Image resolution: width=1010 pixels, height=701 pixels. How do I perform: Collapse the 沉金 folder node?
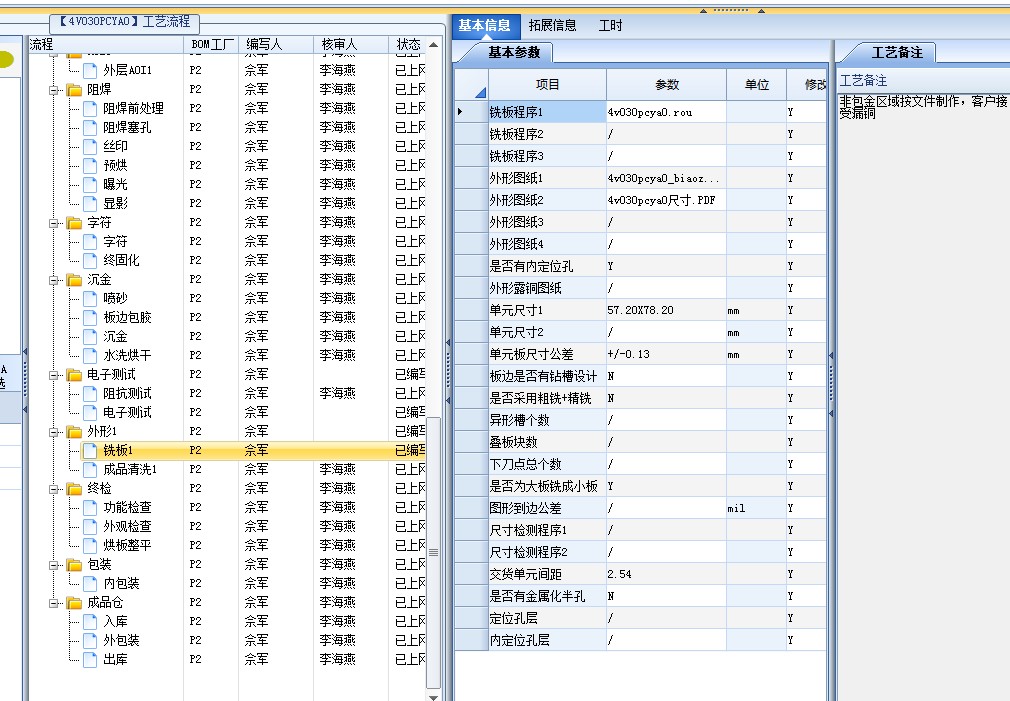point(54,280)
